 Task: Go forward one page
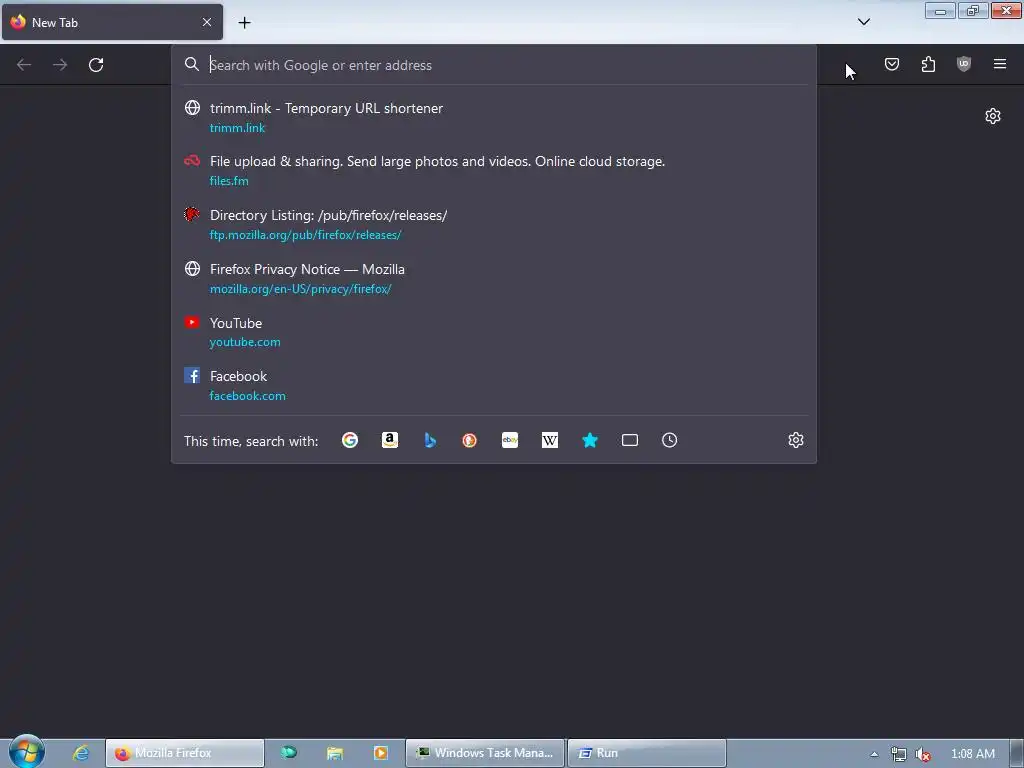(x=60, y=65)
